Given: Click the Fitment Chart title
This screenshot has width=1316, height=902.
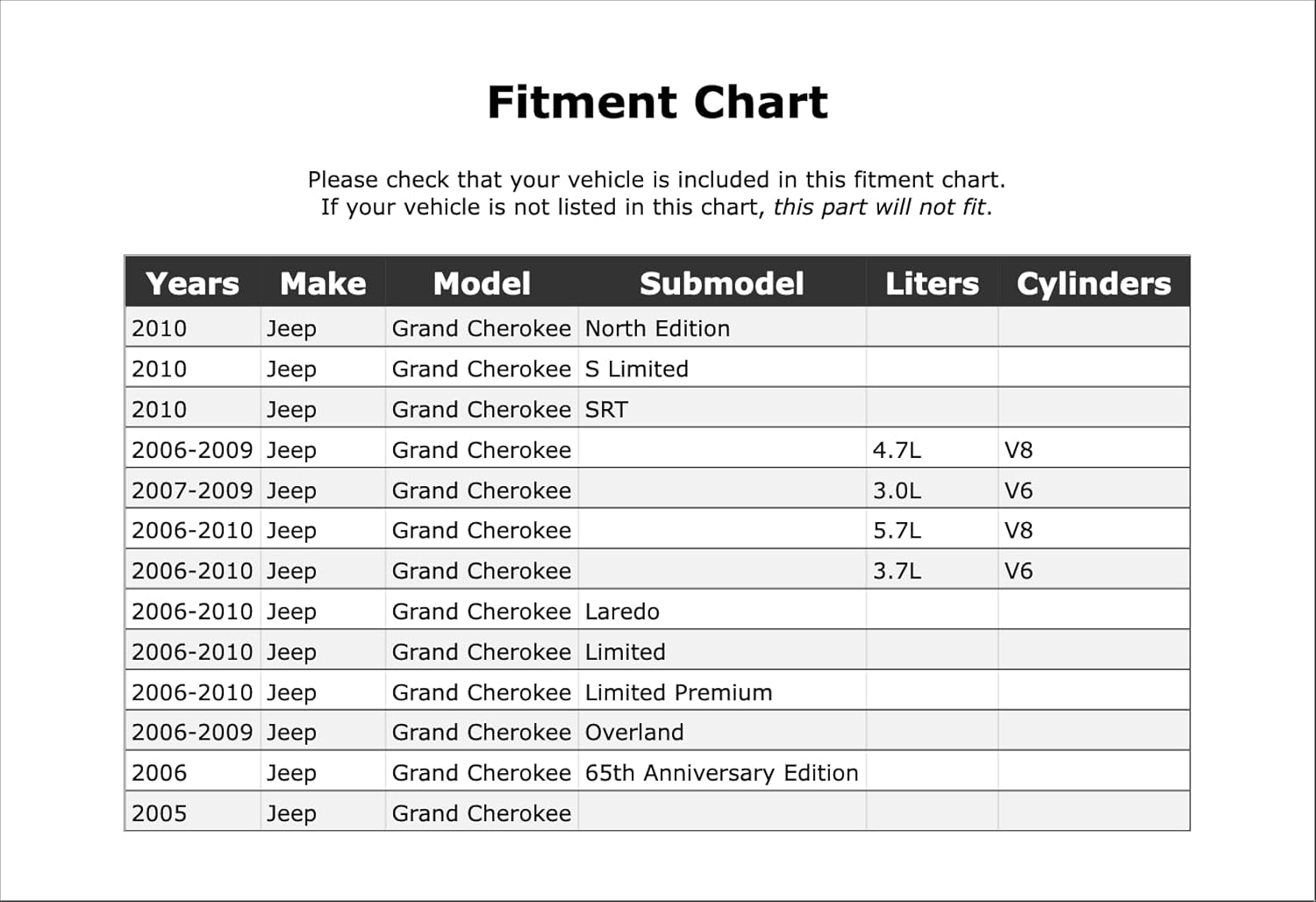Looking at the screenshot, I should 657,102.
